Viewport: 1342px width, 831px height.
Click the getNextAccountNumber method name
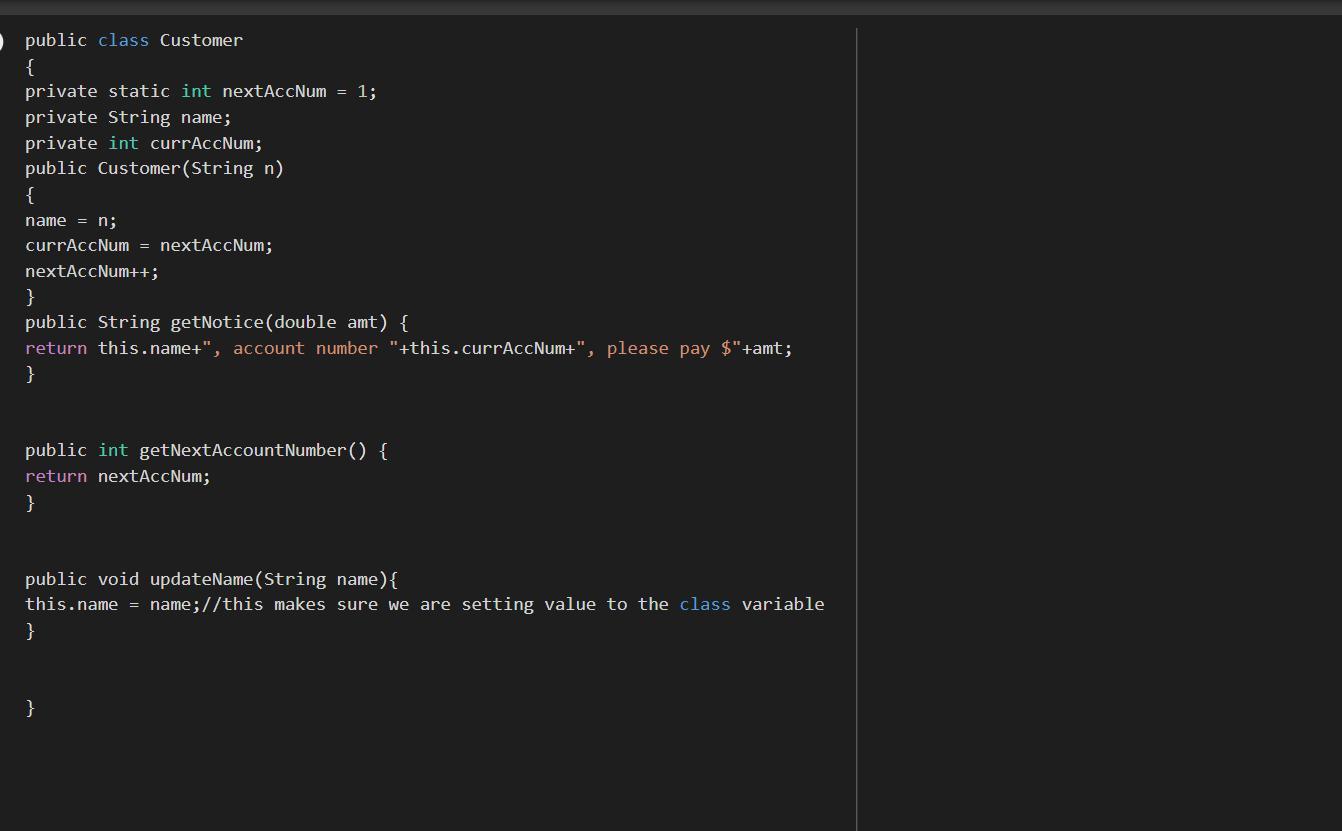point(242,450)
